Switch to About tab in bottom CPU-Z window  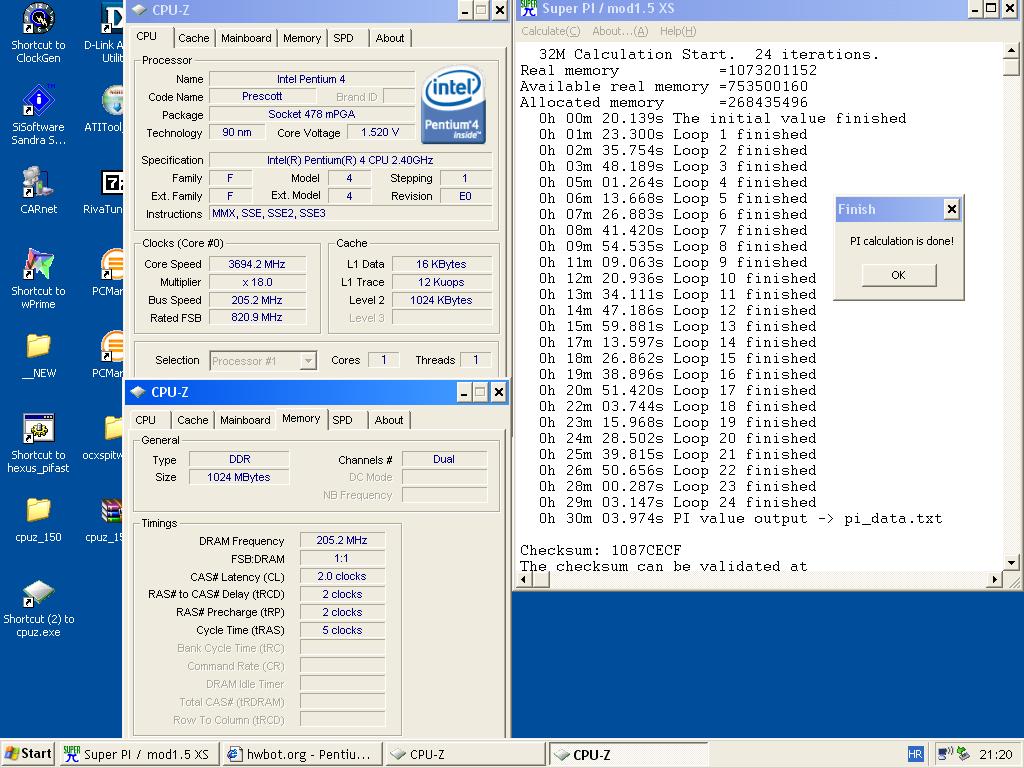pos(389,420)
